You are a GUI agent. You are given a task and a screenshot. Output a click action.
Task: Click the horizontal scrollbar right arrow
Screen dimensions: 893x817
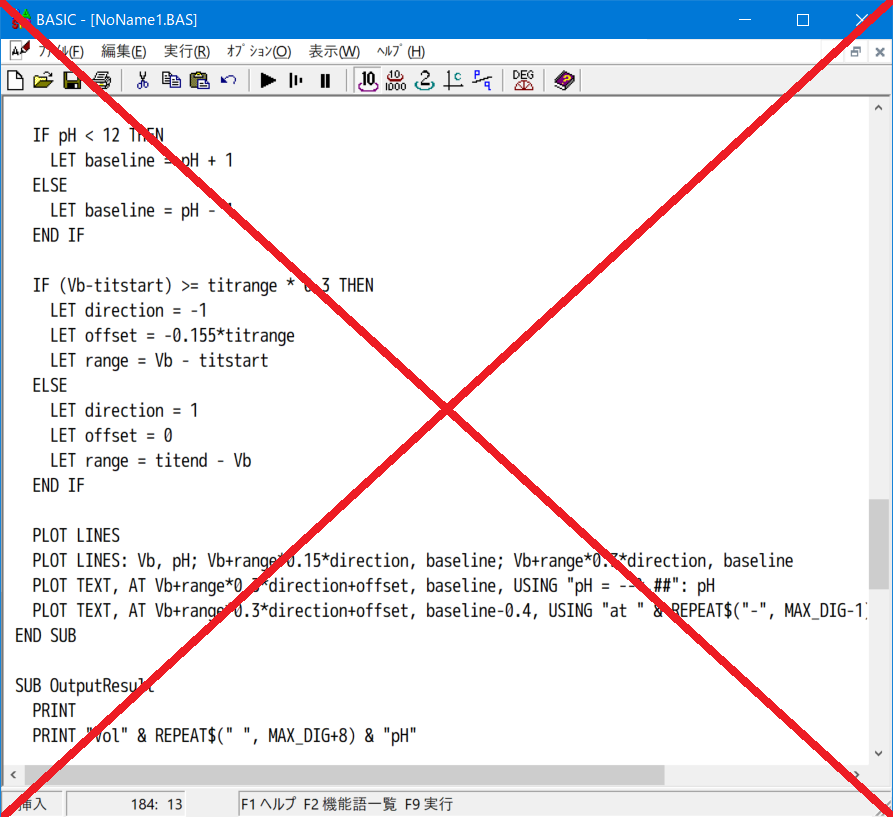[857, 775]
